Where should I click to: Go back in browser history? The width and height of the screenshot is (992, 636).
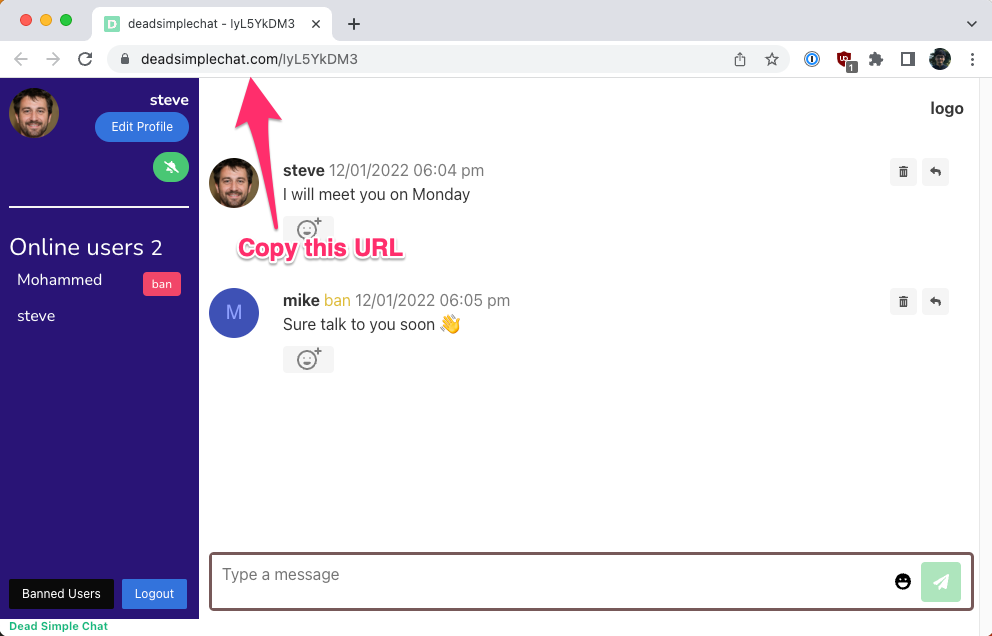21,59
